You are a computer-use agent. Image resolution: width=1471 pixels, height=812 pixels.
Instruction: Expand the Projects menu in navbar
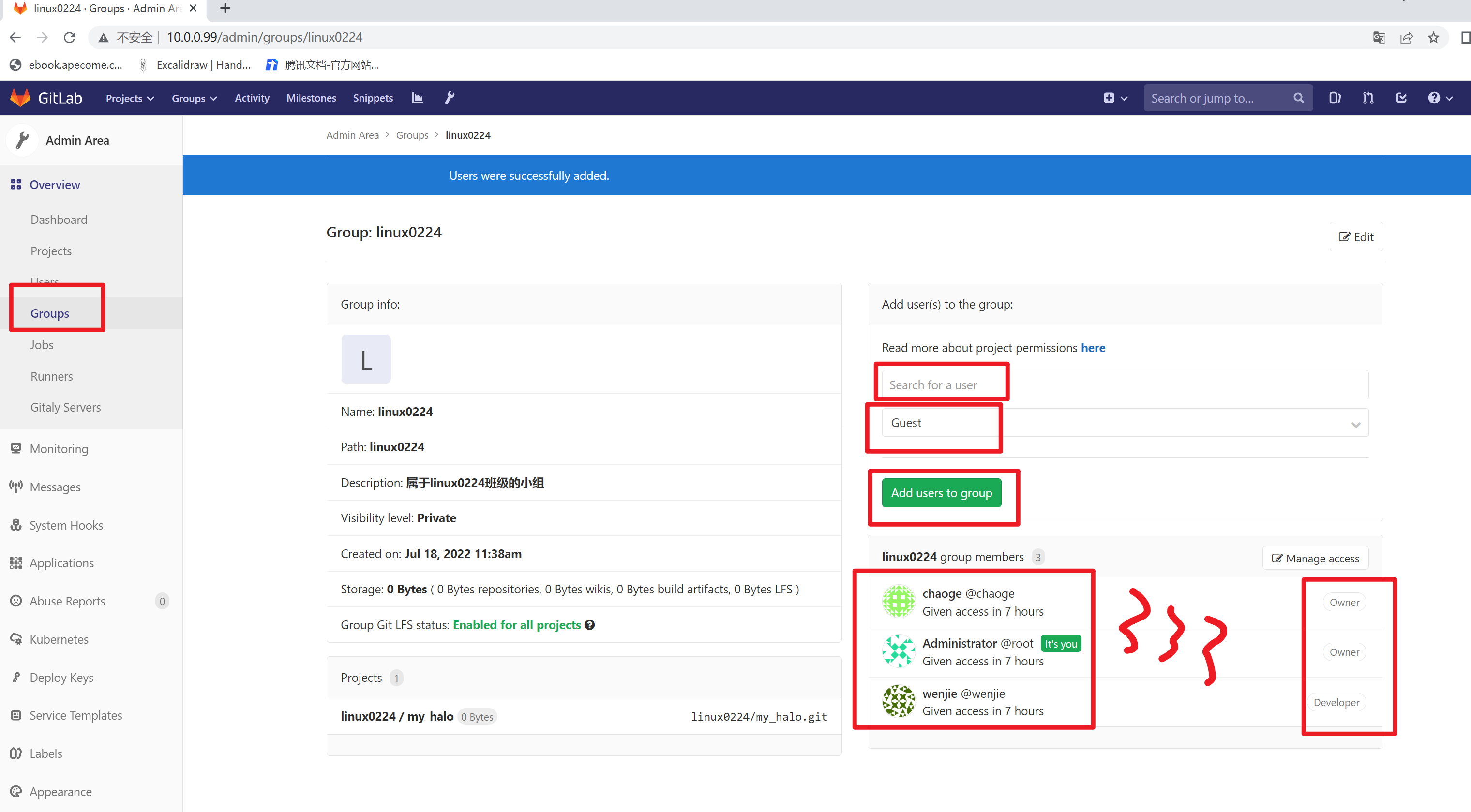click(x=130, y=98)
